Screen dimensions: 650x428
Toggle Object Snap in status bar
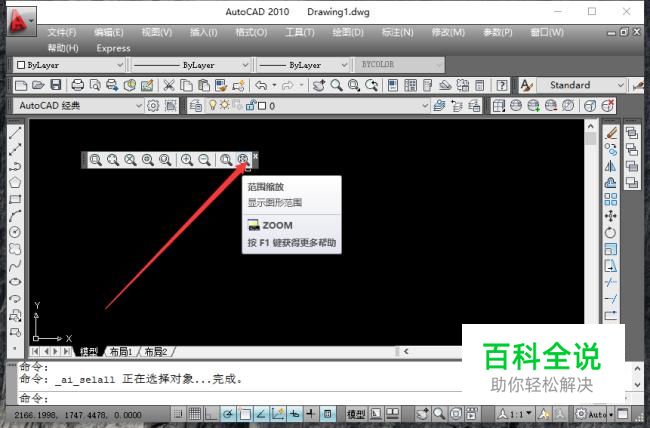[245, 414]
